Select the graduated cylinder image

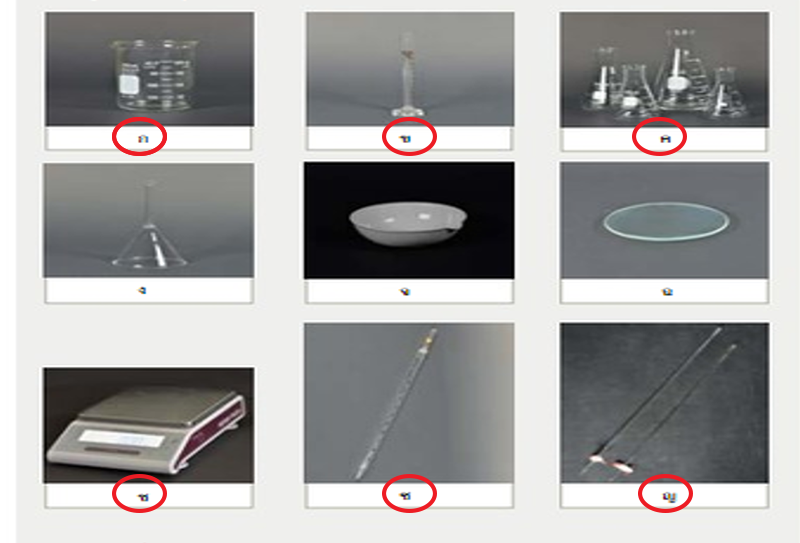tap(410, 69)
